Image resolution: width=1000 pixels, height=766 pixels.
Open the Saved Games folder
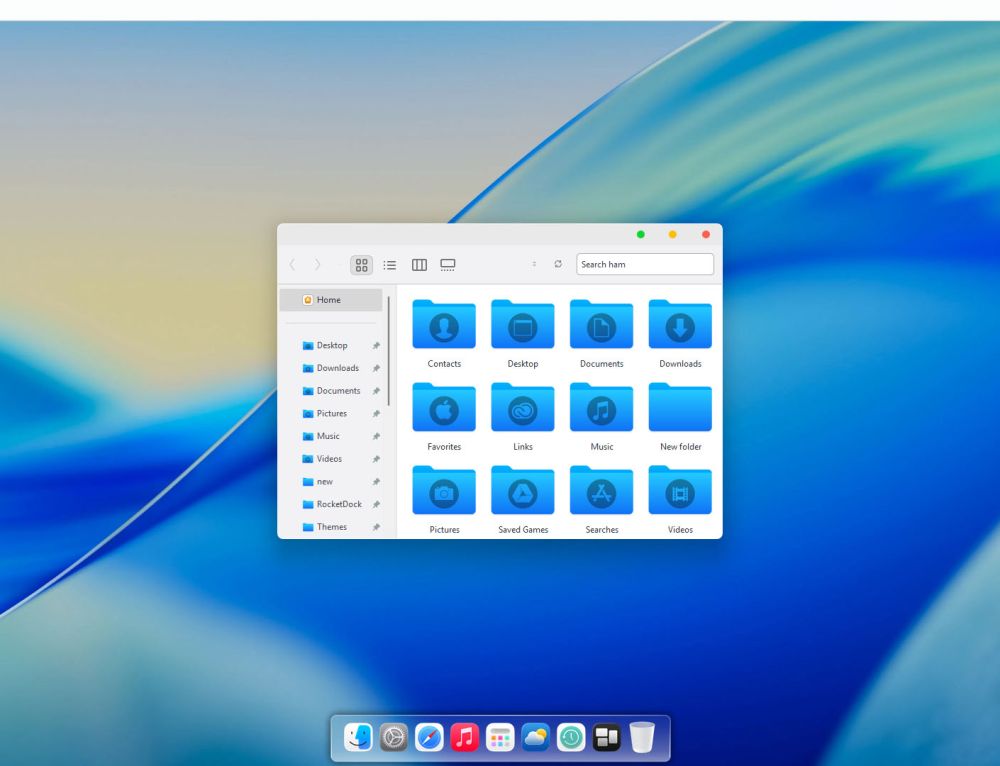(522, 490)
